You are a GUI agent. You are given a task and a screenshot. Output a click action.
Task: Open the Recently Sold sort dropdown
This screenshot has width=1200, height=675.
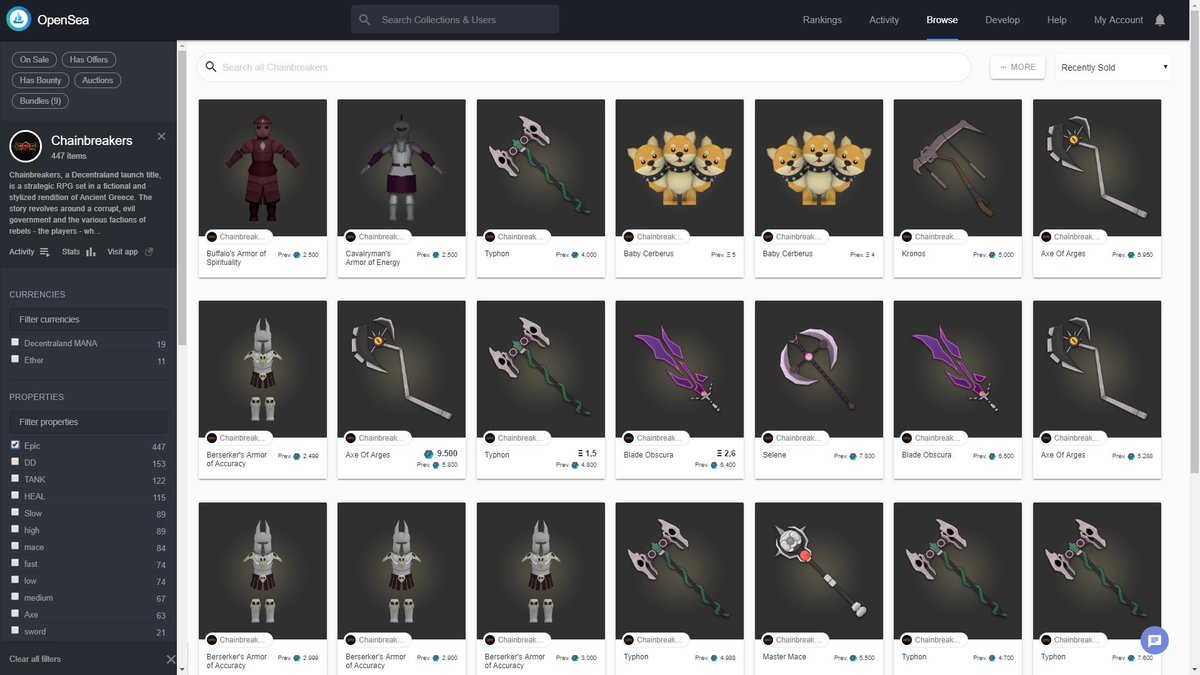point(1113,67)
